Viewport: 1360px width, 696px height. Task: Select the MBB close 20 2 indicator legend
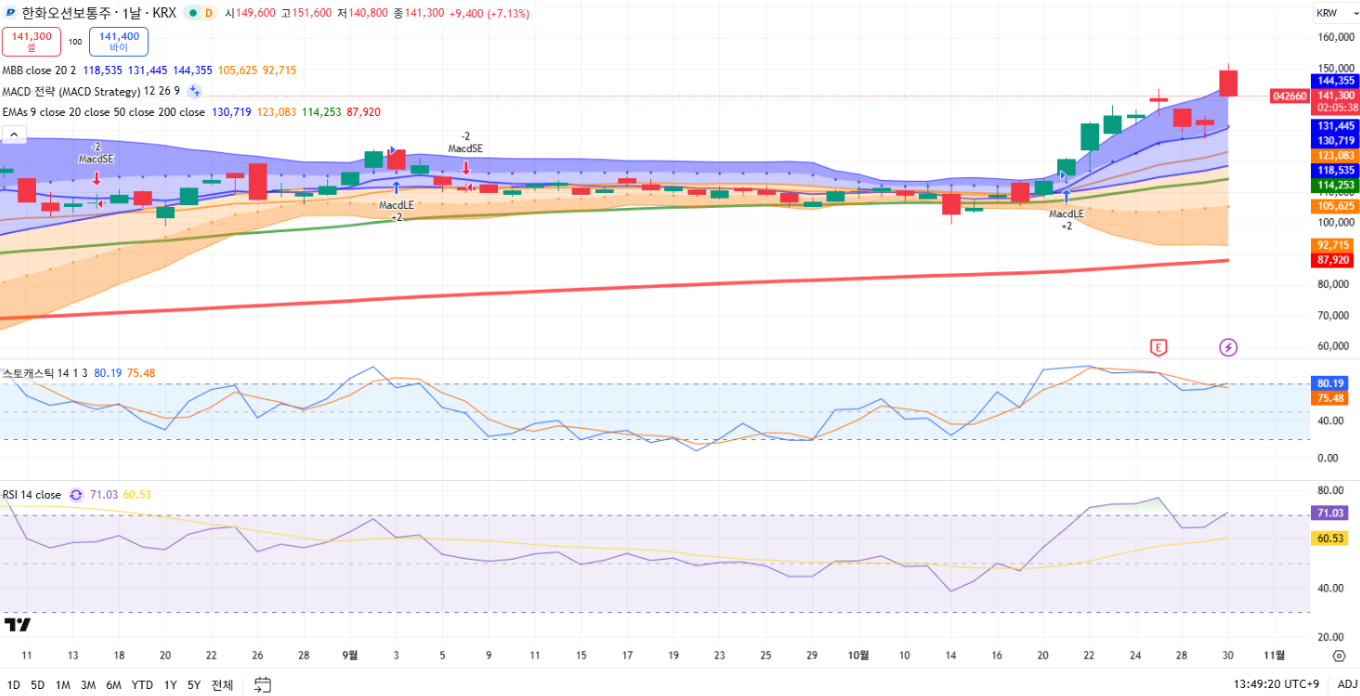pyautogui.click(x=40, y=70)
